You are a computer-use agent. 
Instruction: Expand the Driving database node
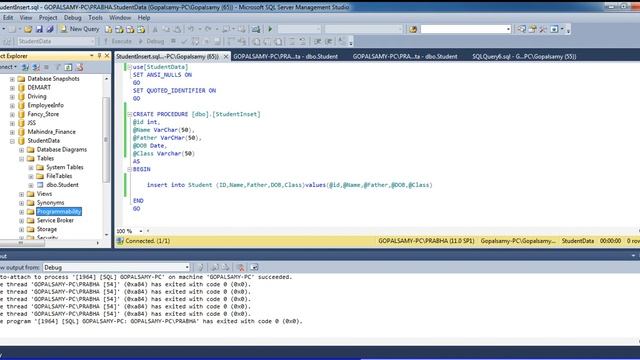(12, 97)
